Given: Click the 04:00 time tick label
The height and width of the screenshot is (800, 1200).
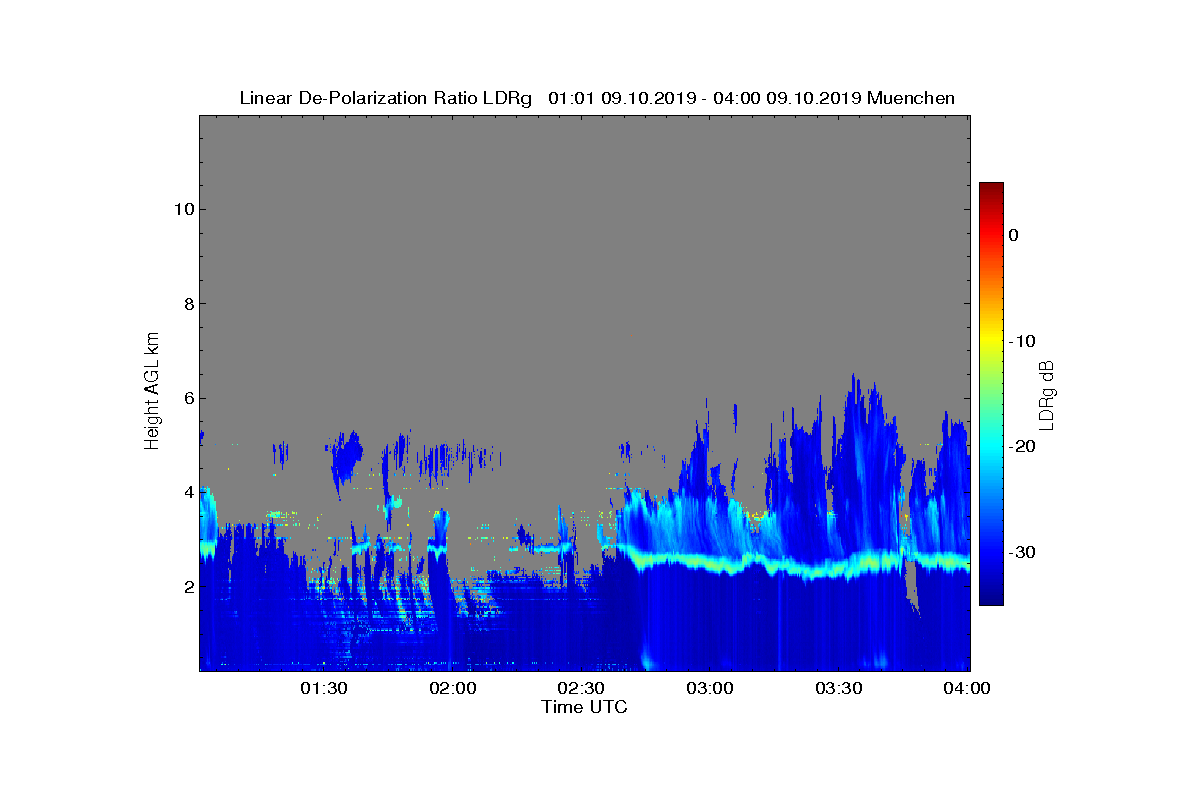Looking at the screenshot, I should click(x=968, y=688).
